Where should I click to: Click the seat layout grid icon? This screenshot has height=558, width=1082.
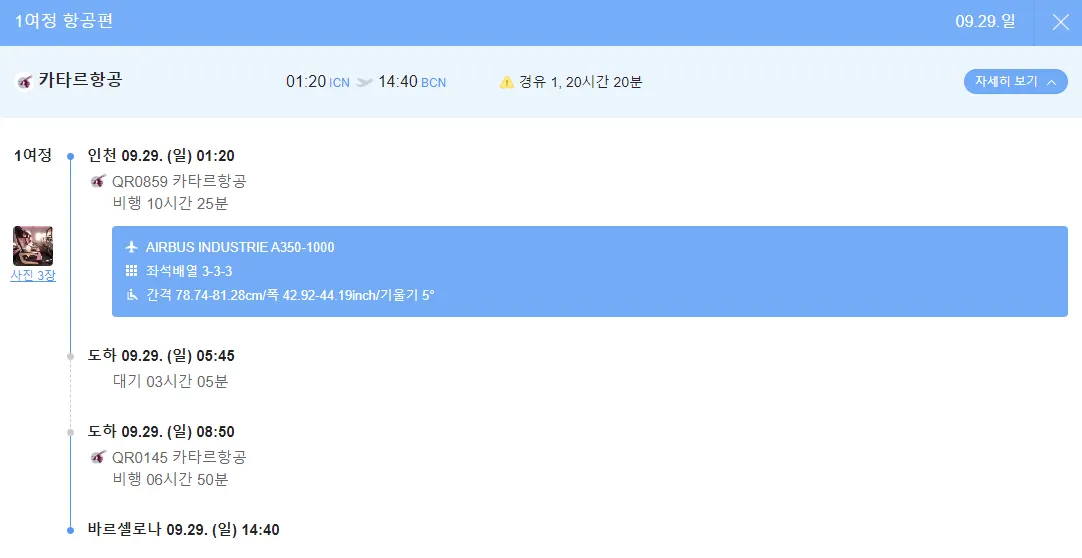click(x=132, y=270)
